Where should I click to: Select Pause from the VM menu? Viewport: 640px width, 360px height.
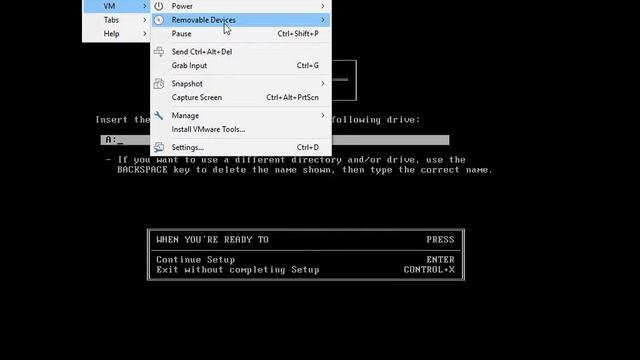coord(241,34)
